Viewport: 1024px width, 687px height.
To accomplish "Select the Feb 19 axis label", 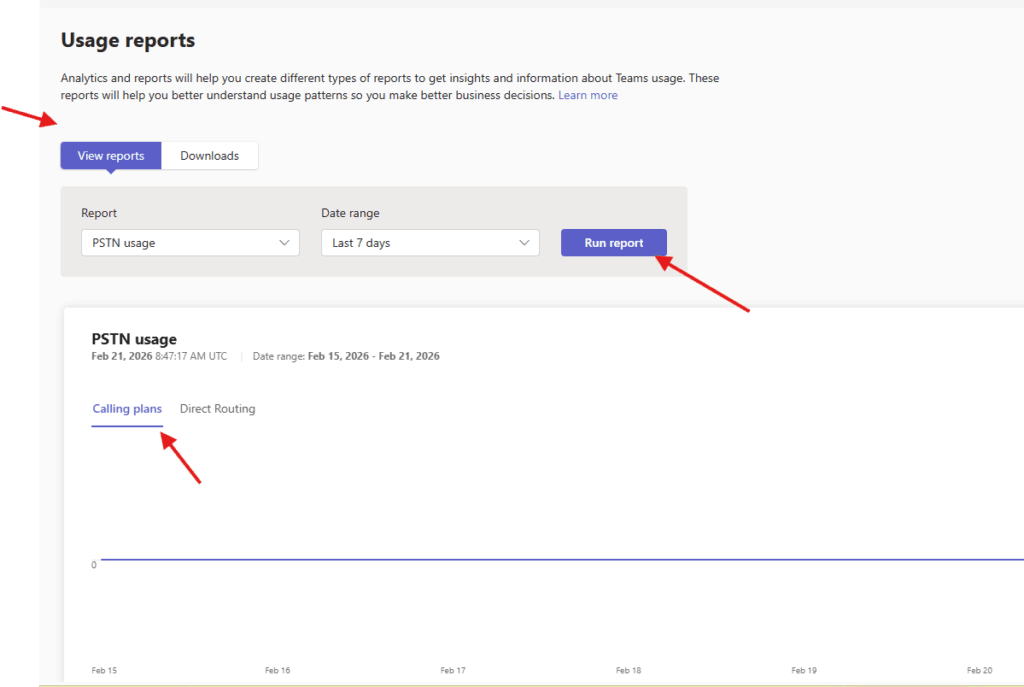I will 804,670.
